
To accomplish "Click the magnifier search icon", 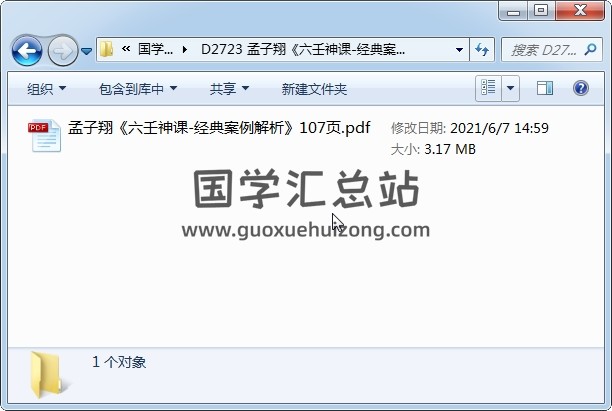I will [x=591, y=50].
